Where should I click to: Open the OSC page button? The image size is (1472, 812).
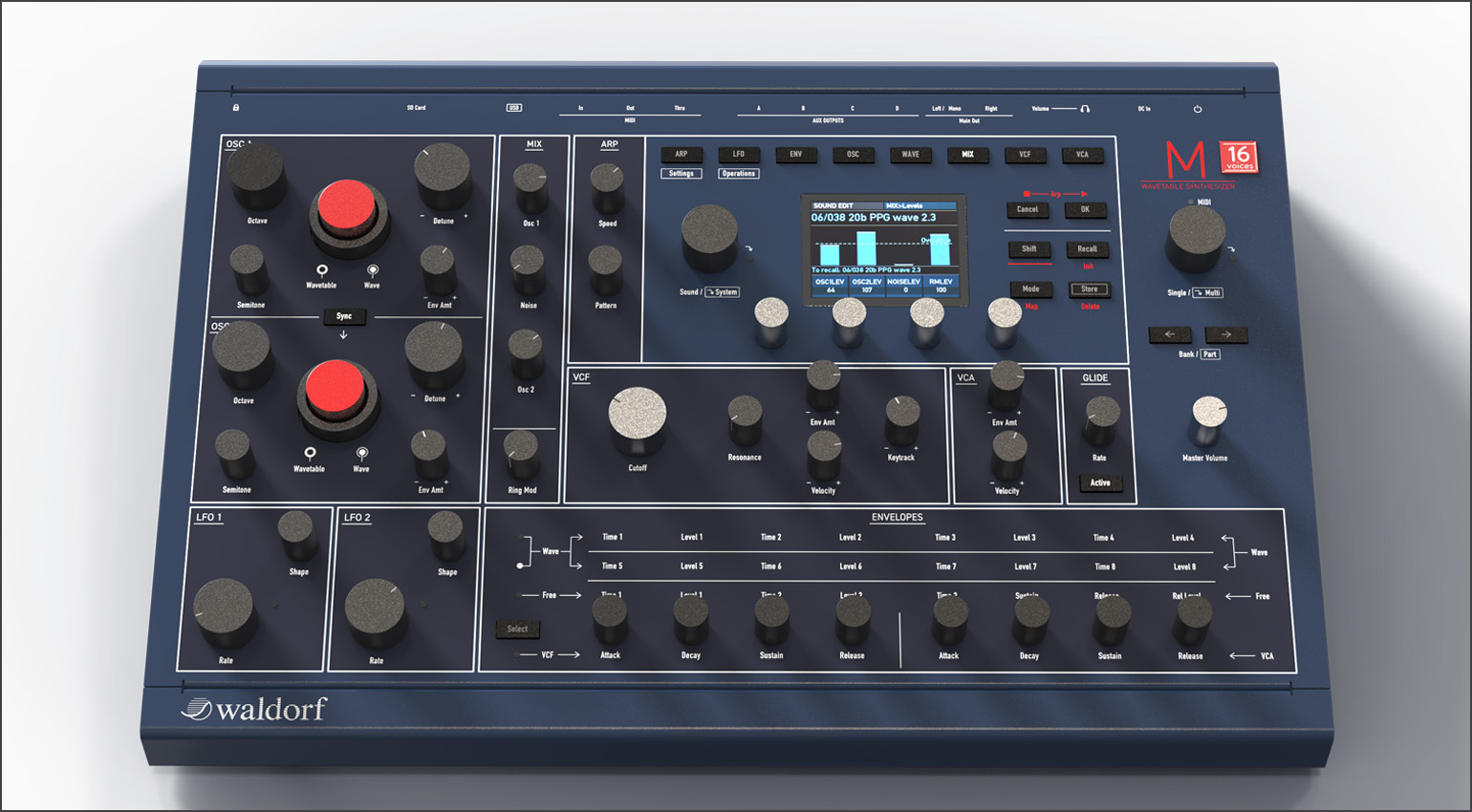(854, 155)
